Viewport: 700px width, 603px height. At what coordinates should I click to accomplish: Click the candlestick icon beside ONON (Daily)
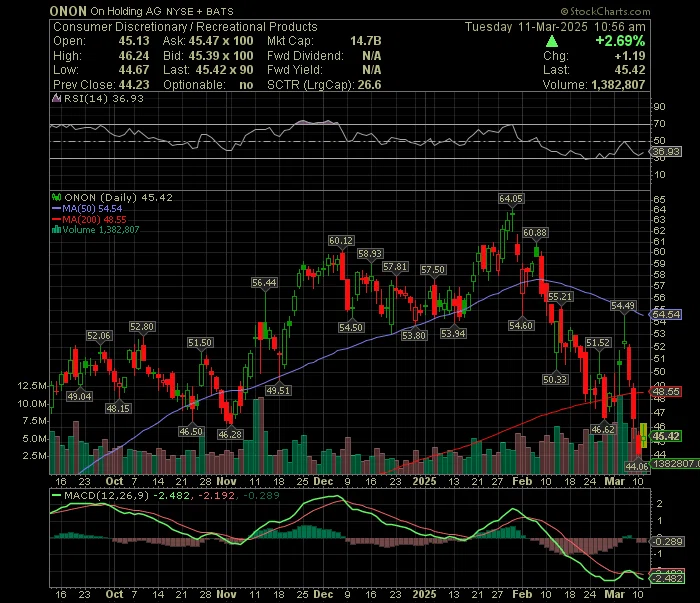[x=56, y=197]
